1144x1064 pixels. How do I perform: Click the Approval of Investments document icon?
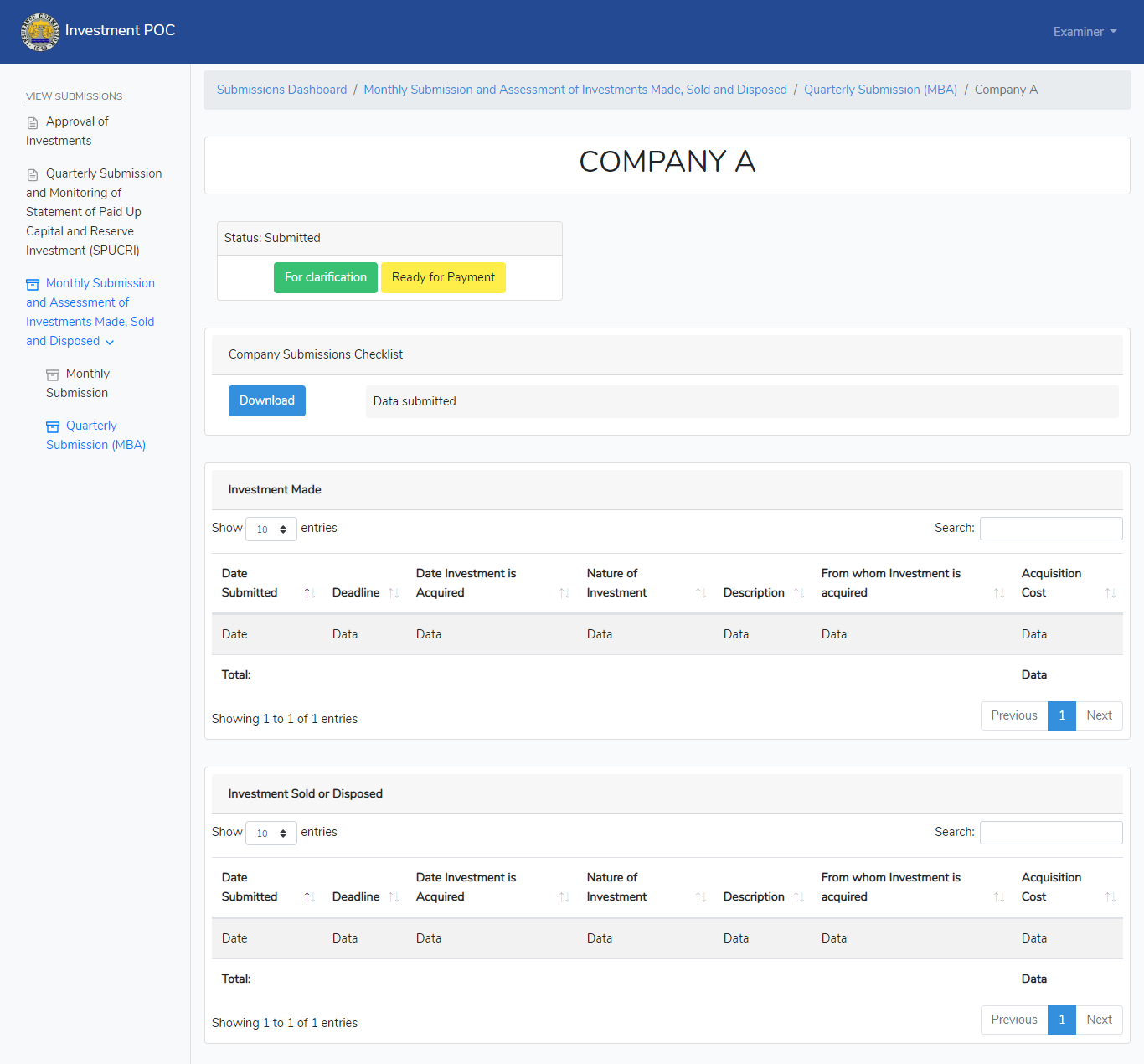[33, 122]
